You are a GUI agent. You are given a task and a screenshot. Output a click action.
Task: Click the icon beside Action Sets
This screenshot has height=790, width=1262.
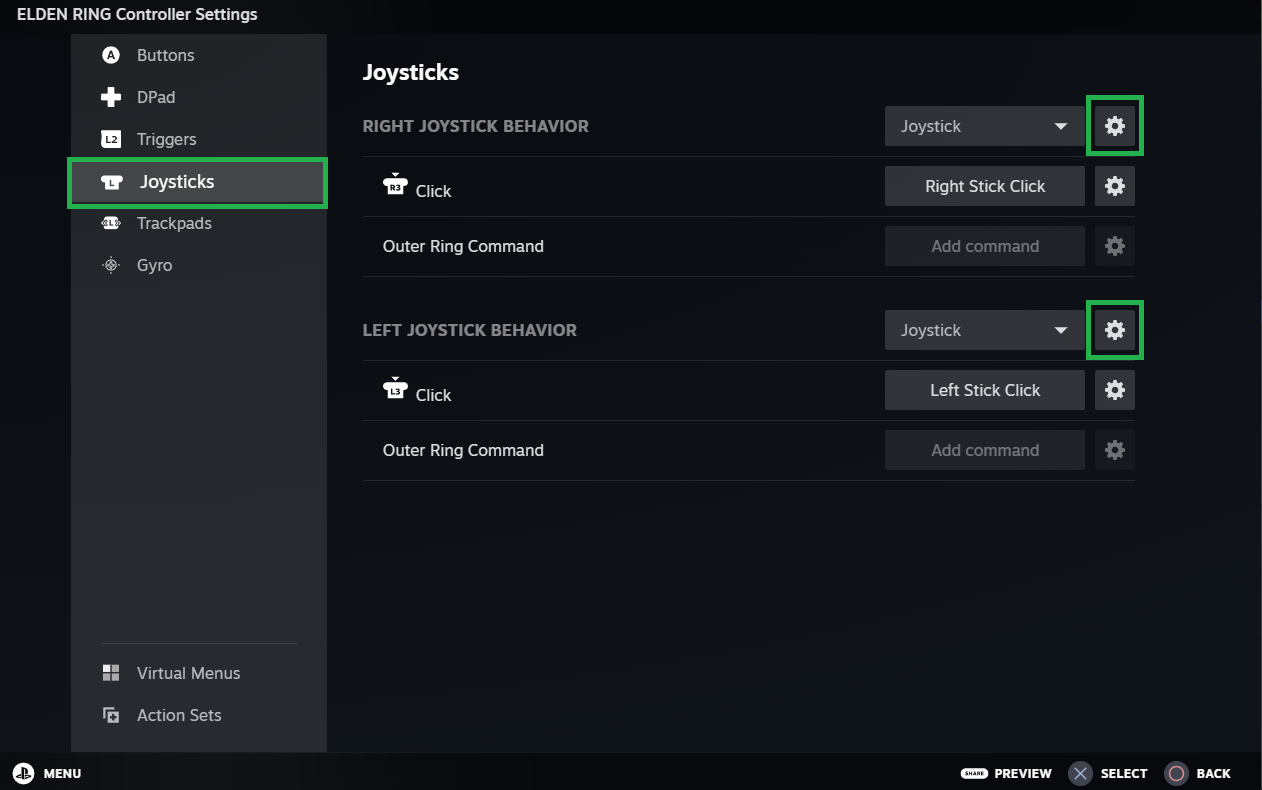coord(111,715)
